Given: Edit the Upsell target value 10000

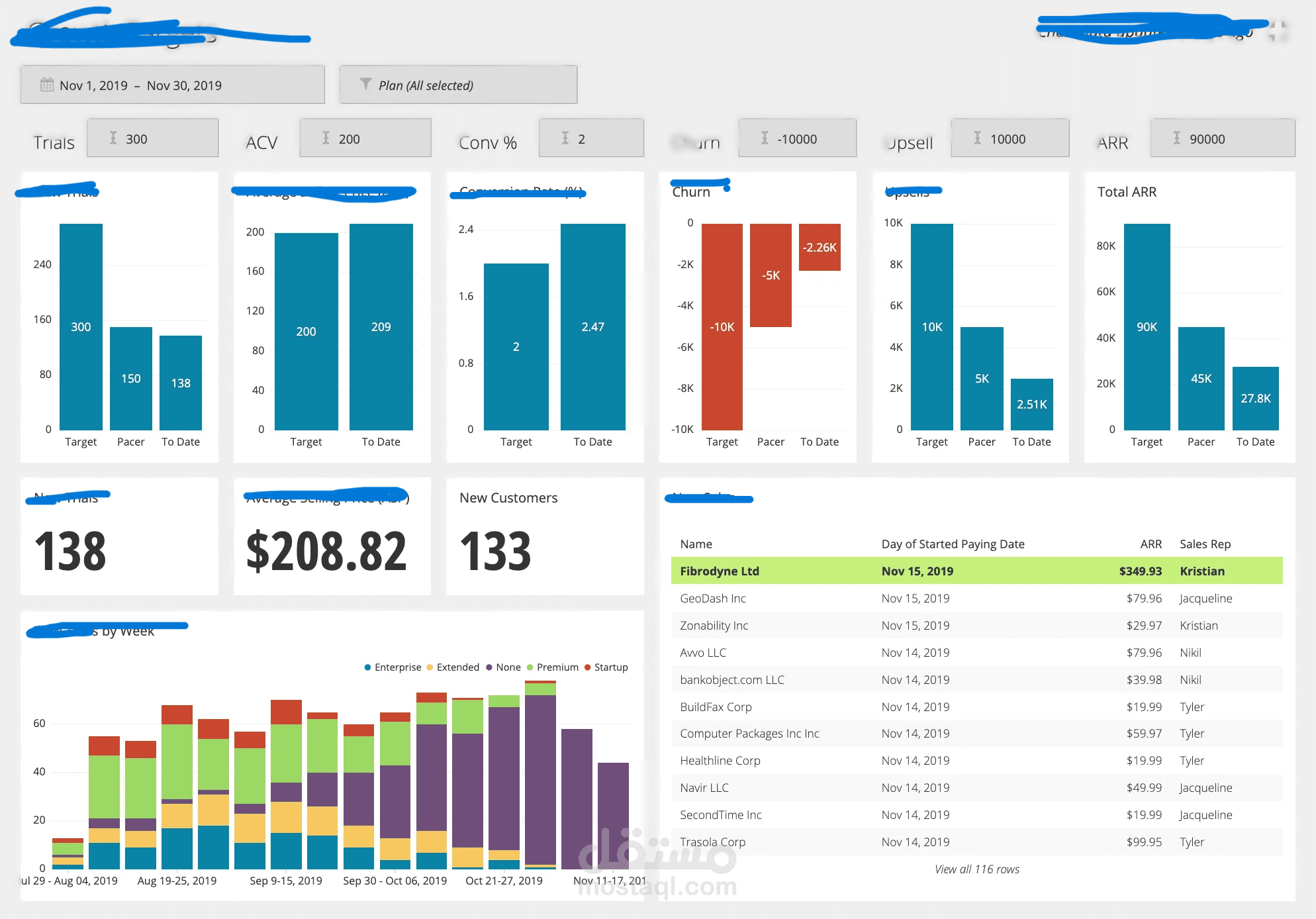Looking at the screenshot, I should 1010,138.
